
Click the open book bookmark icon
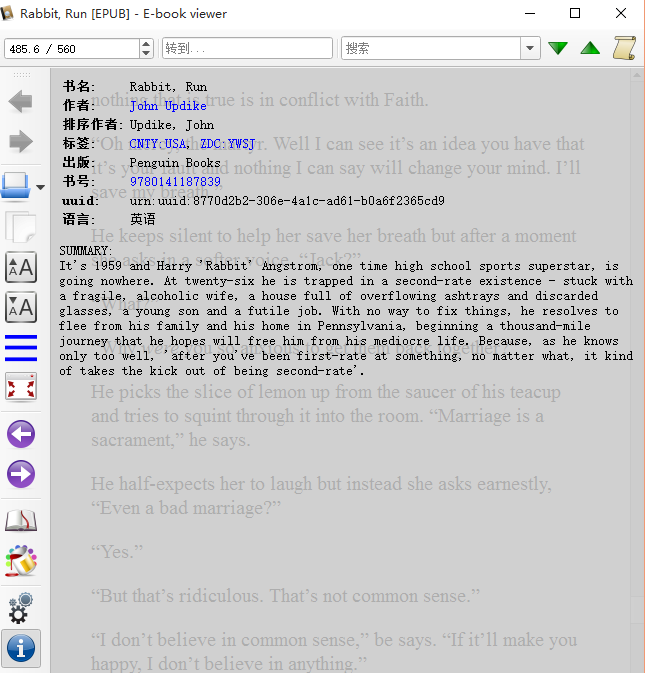(x=21, y=521)
